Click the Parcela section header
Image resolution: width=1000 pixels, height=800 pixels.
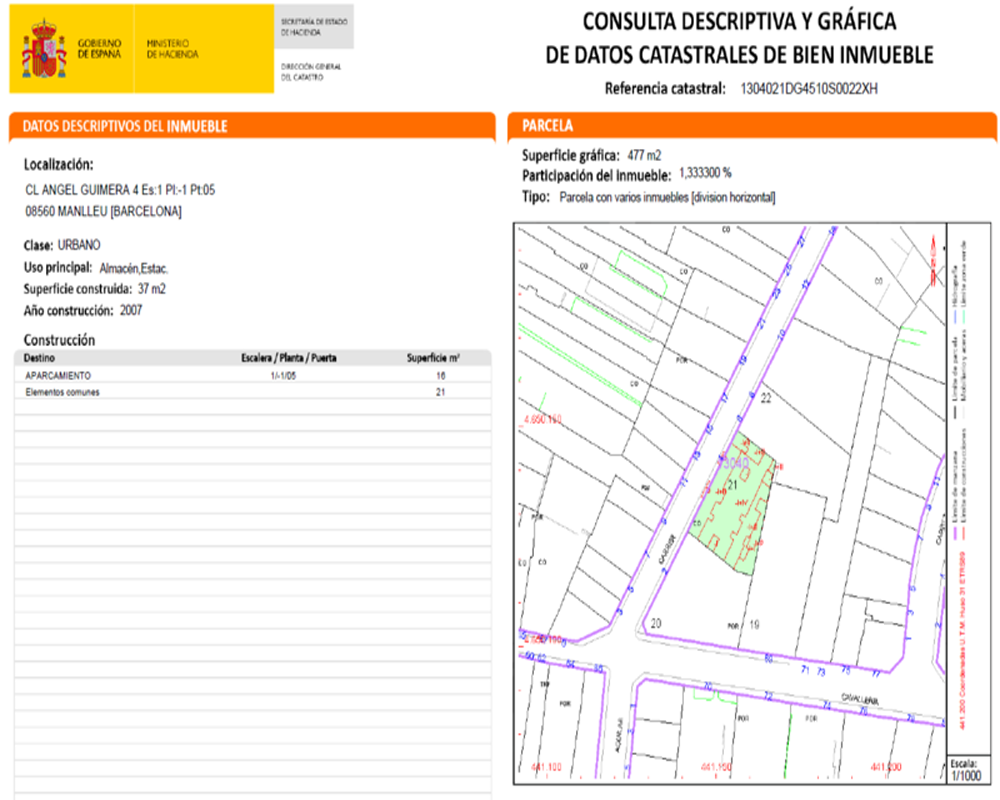[752, 126]
